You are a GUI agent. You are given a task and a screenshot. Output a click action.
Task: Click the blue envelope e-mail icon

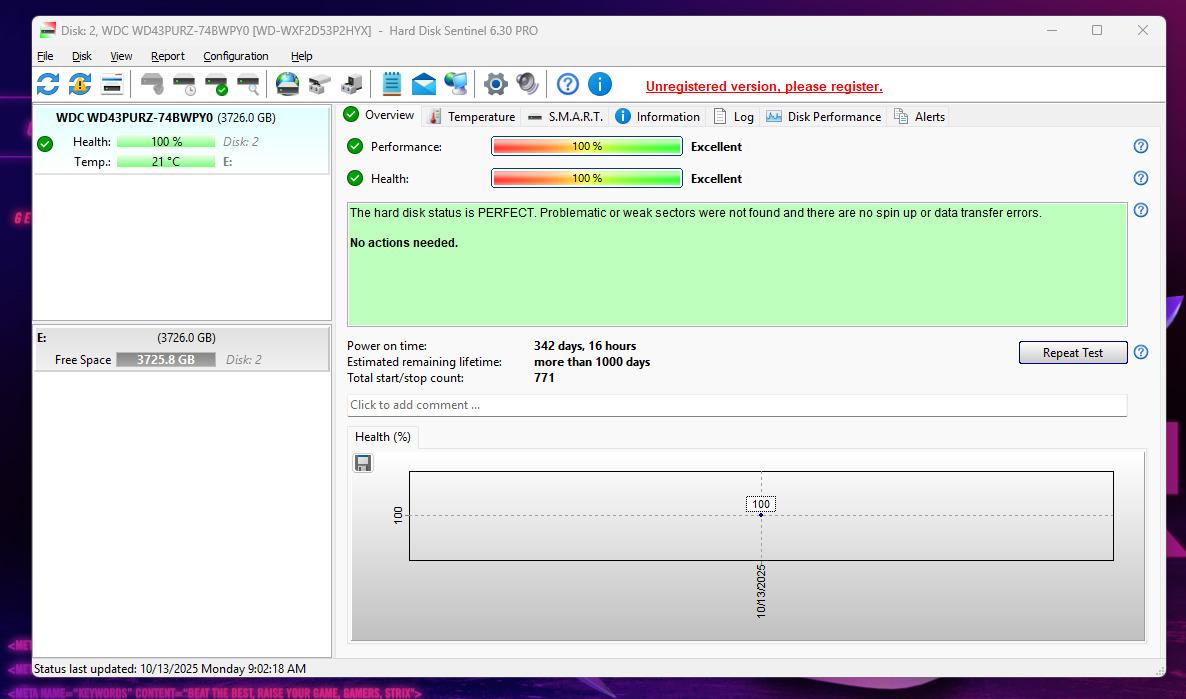(x=424, y=84)
